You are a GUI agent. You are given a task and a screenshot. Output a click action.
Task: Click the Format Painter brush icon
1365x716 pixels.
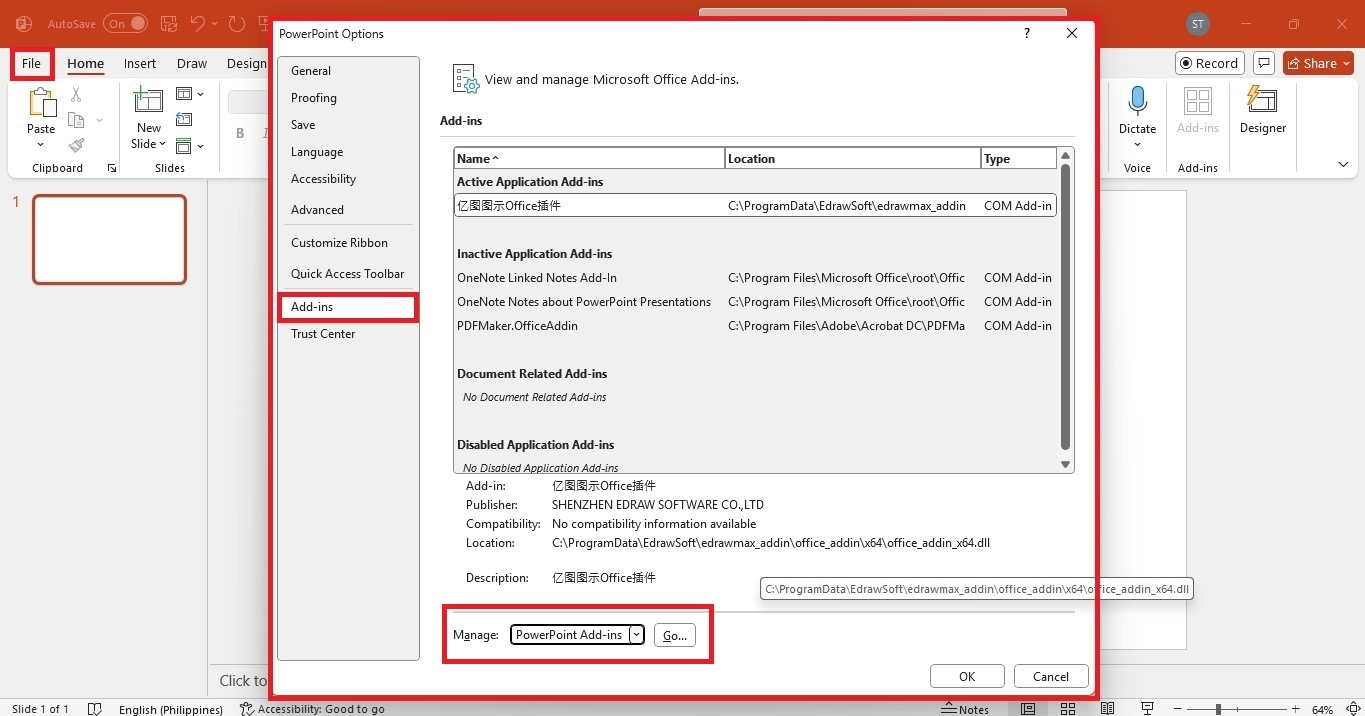click(x=76, y=145)
